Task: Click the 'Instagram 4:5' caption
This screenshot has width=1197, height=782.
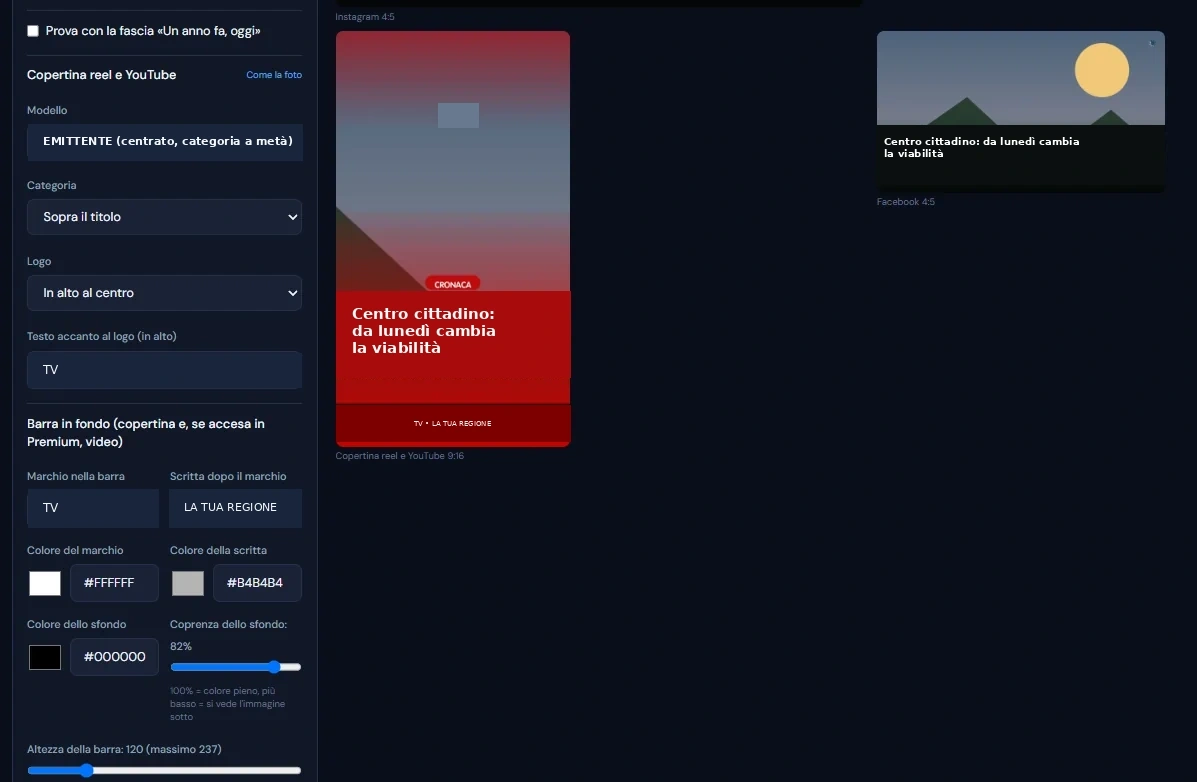Action: [365, 17]
